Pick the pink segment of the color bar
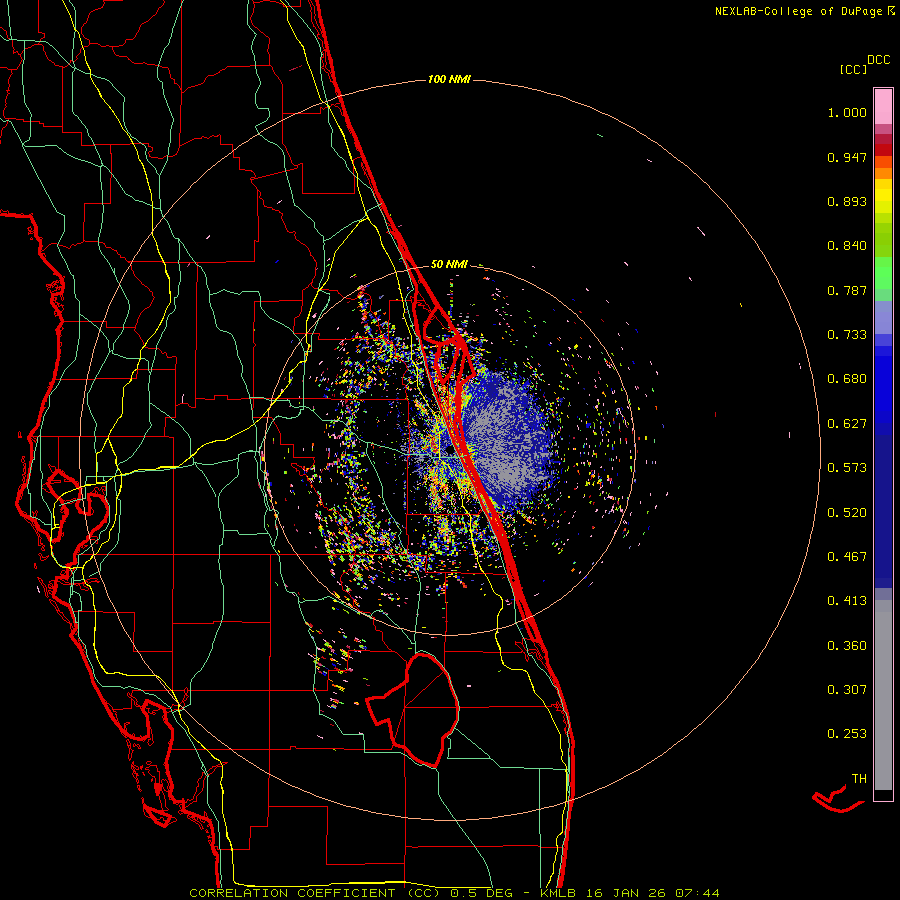 point(883,107)
